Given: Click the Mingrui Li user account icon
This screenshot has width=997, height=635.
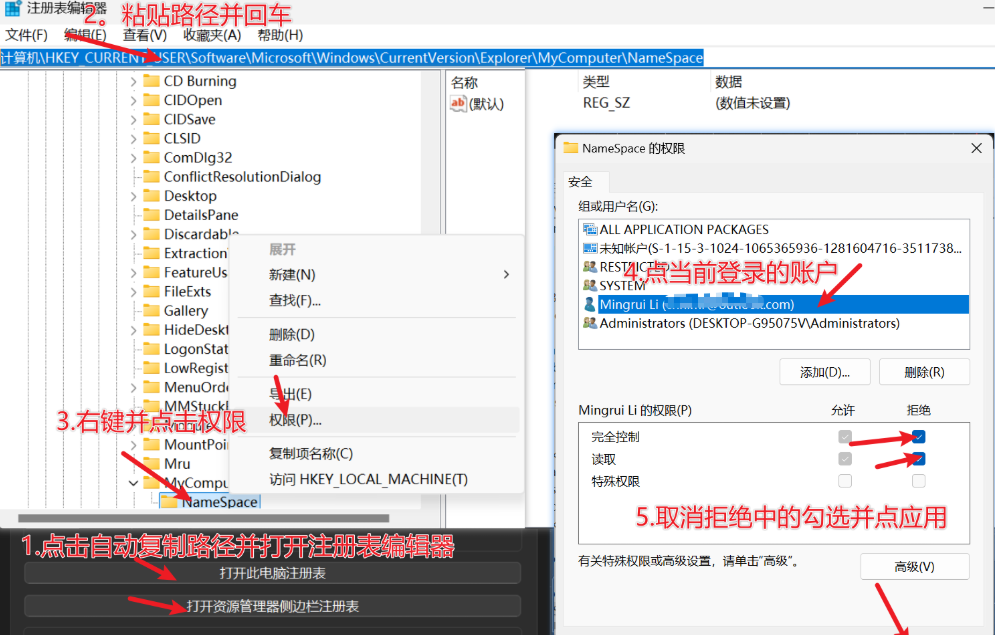Looking at the screenshot, I should (x=592, y=304).
